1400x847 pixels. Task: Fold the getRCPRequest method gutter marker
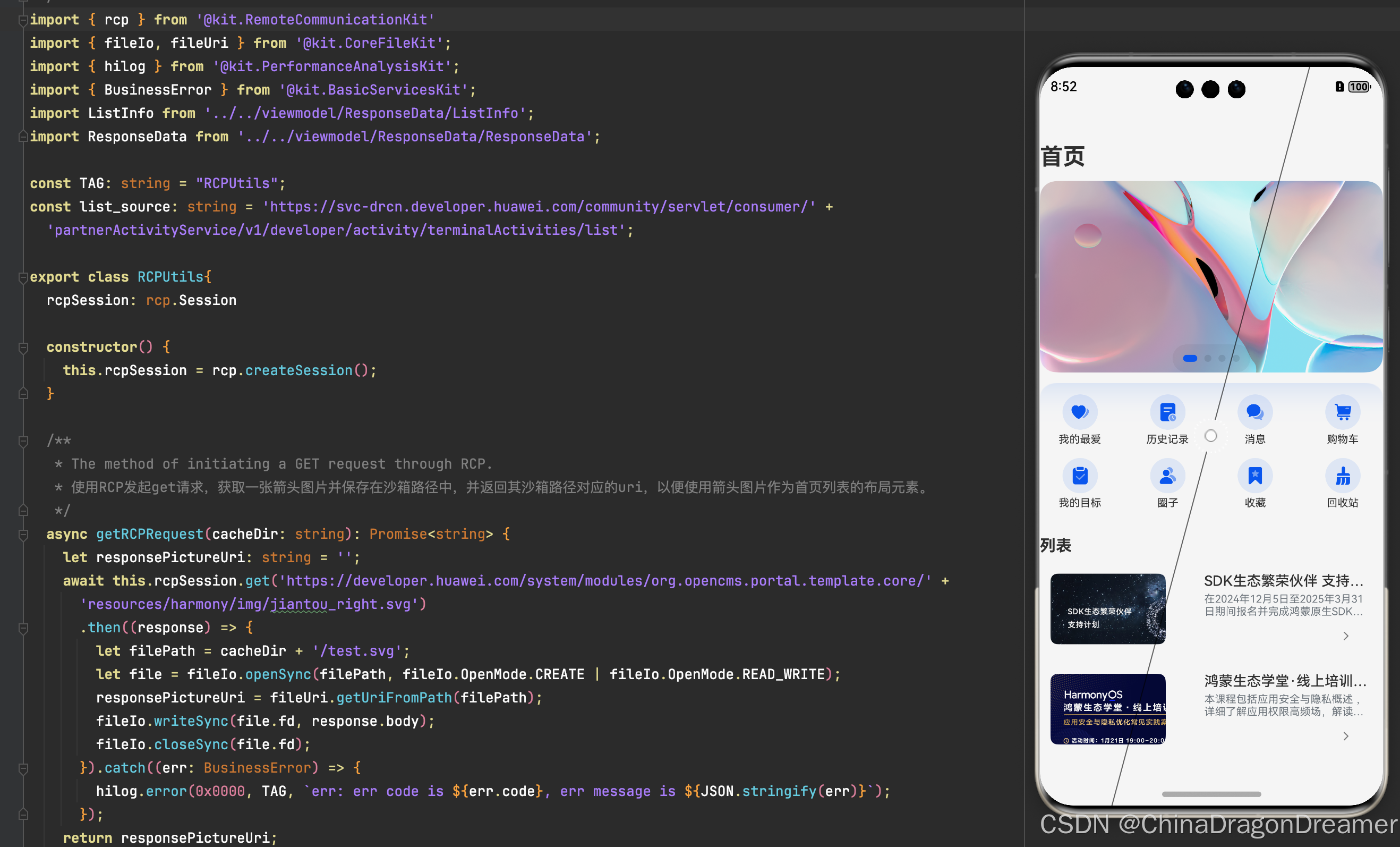(23, 535)
